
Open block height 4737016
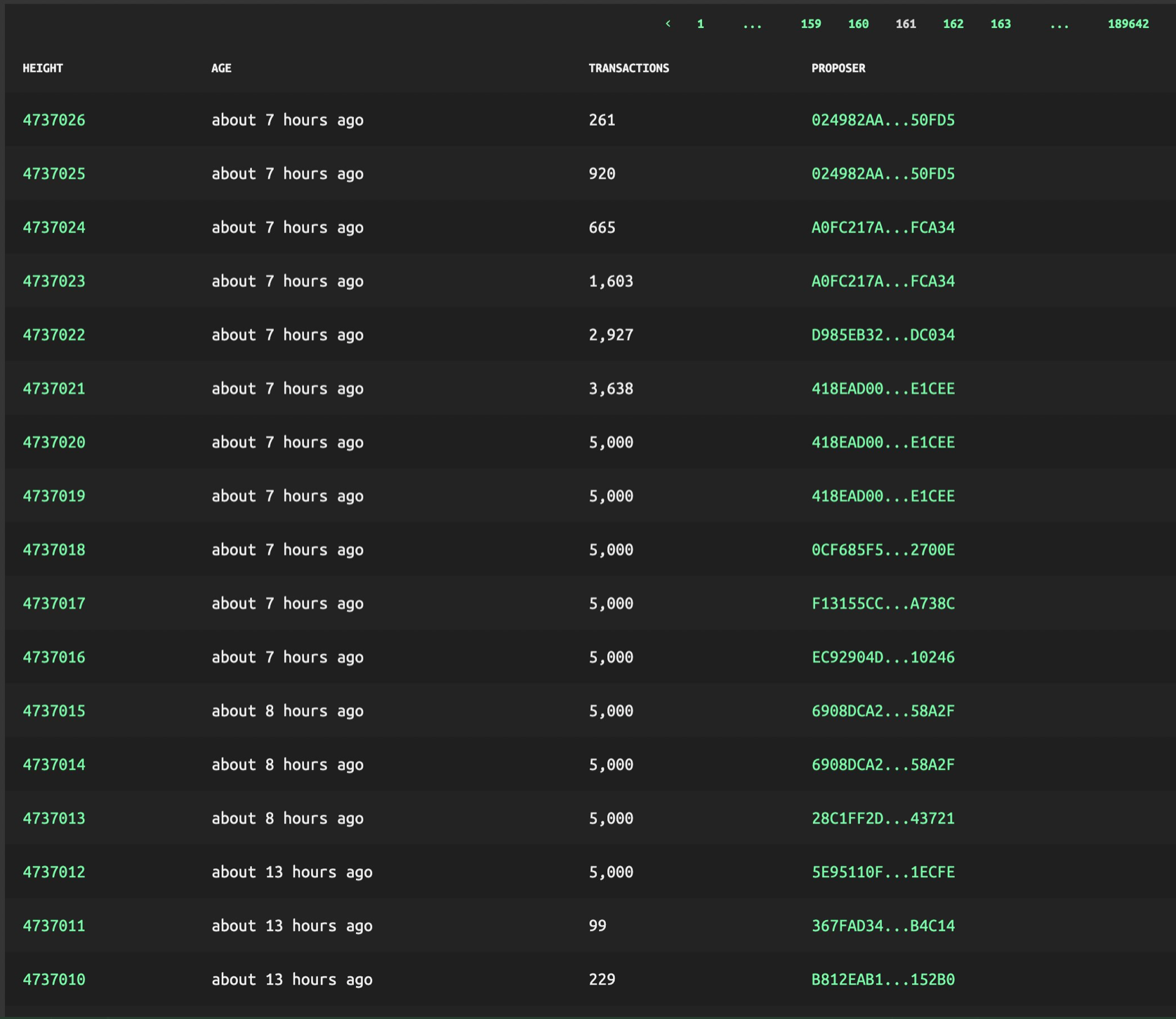point(54,658)
